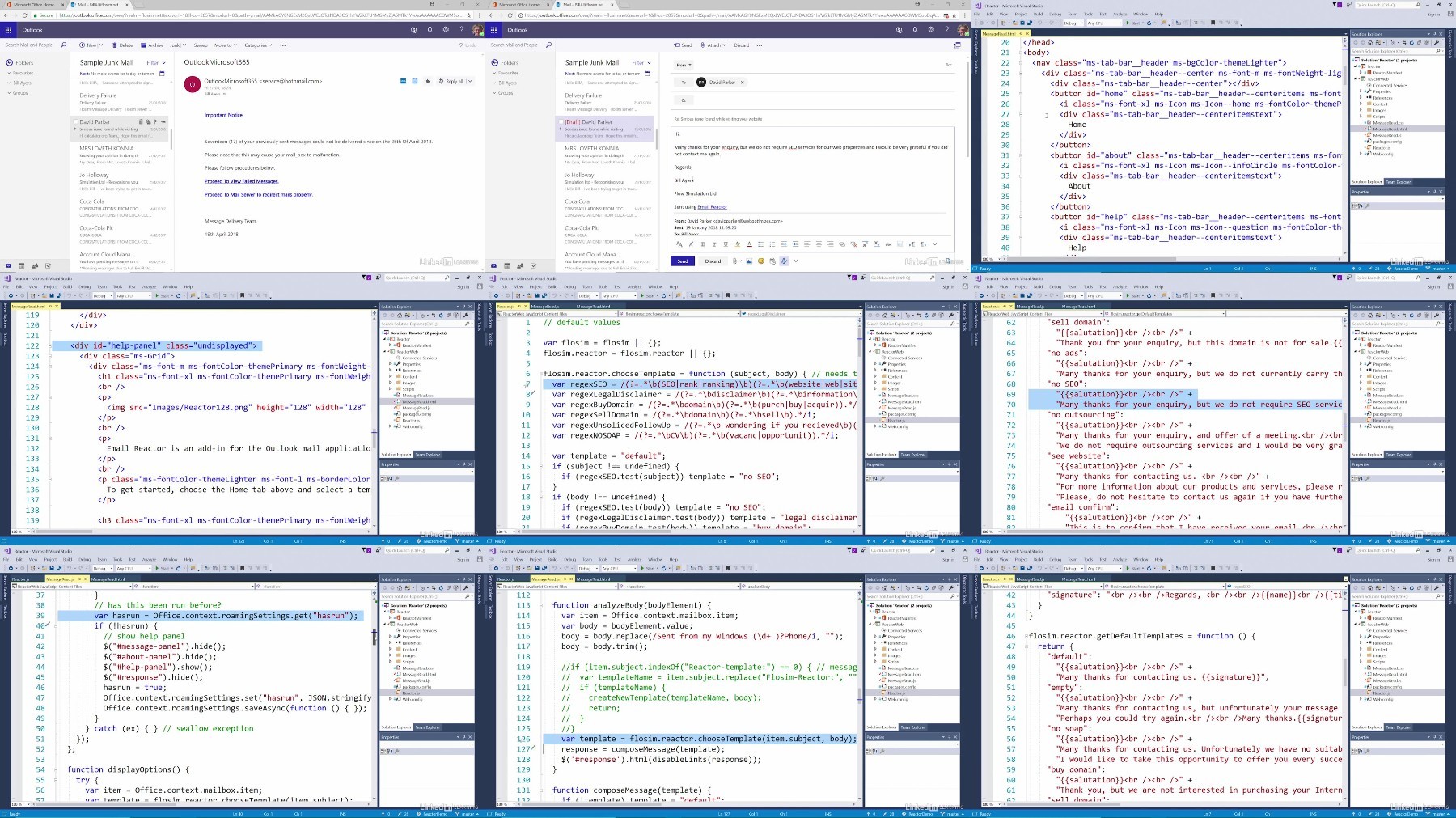This screenshot has height=818, width=1456.
Task: Toggle the flag on the David Parker message
Action: [156, 121]
